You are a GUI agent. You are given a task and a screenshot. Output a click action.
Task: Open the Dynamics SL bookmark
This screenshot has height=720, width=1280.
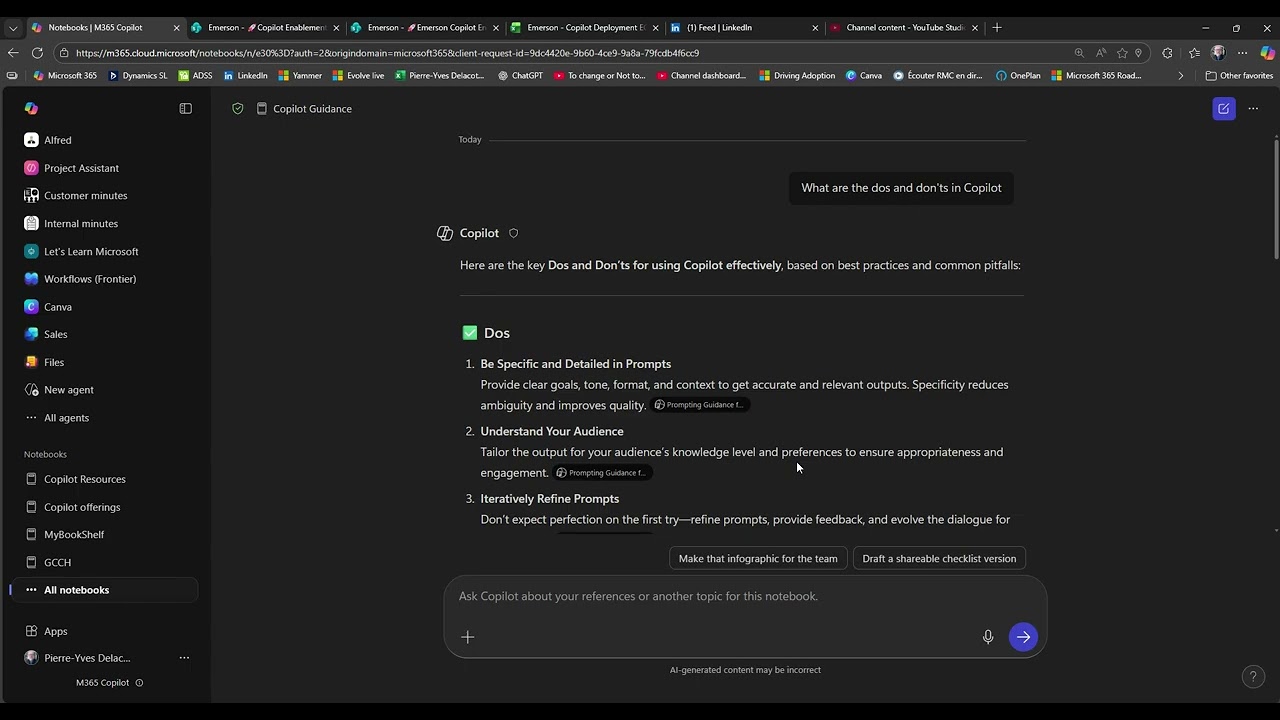[138, 75]
